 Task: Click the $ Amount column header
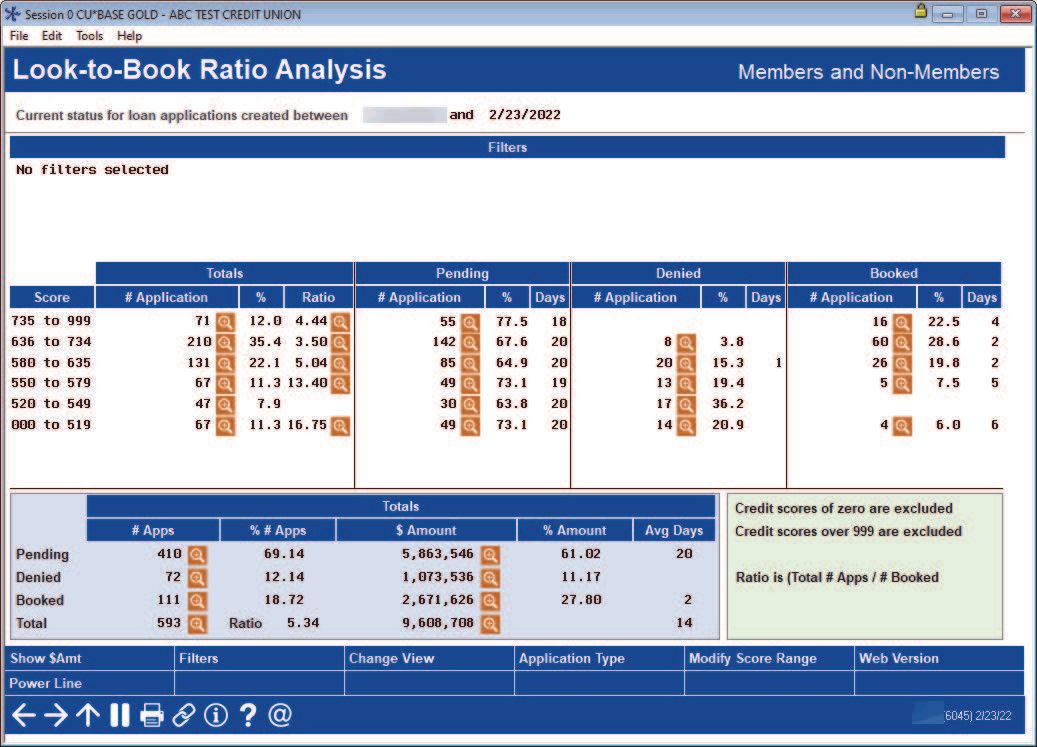(x=426, y=530)
